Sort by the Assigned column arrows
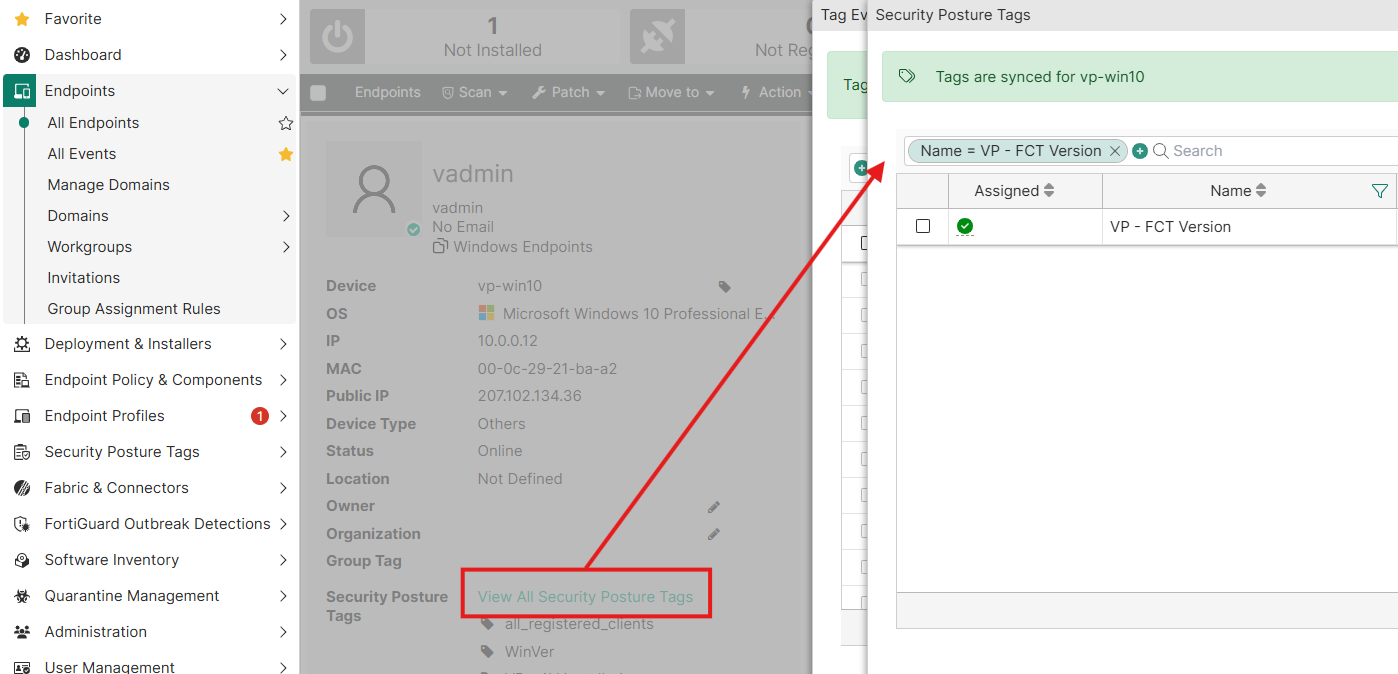 tap(1049, 190)
